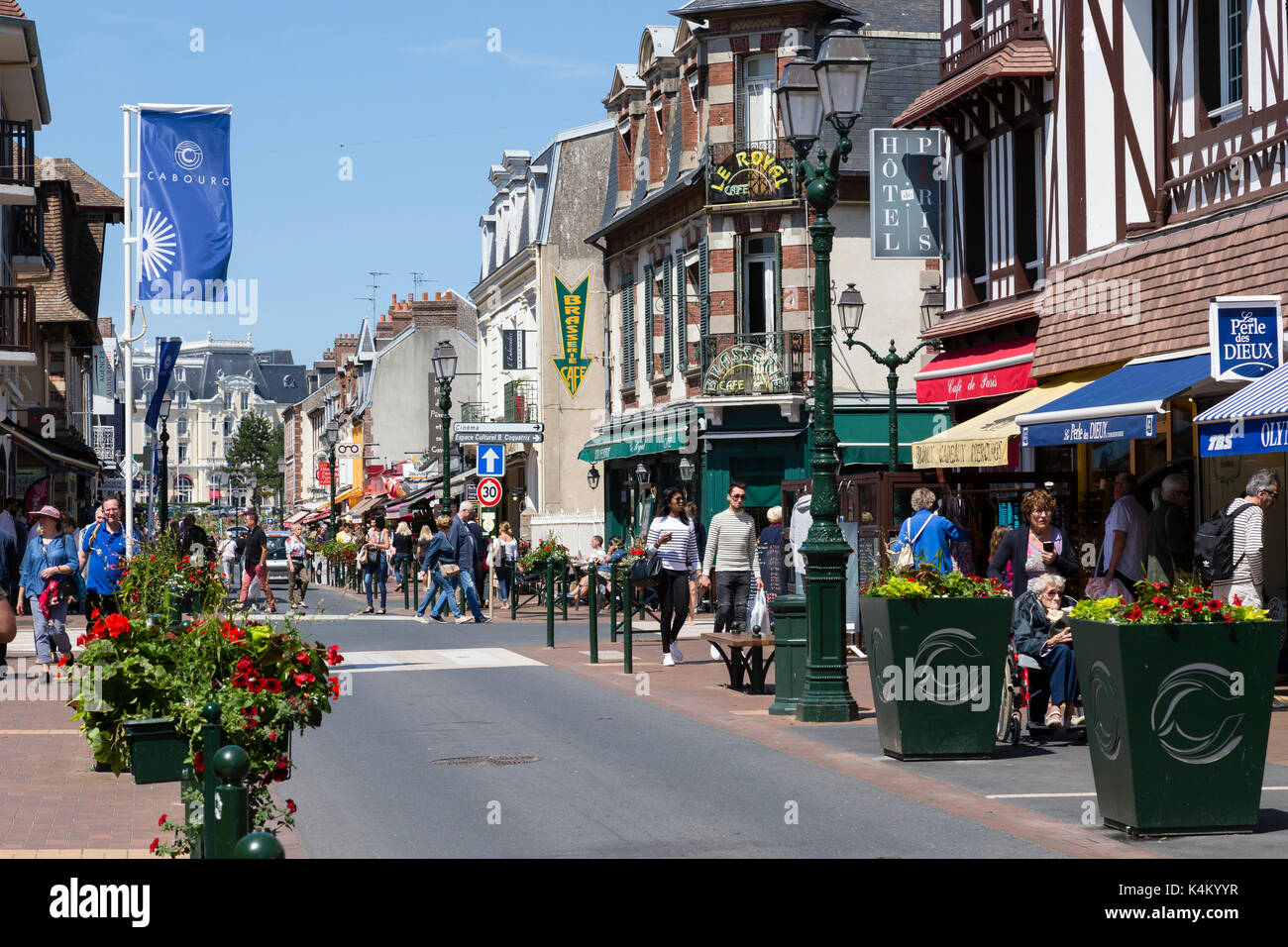Select the red Café de Paris awning

click(x=975, y=372)
